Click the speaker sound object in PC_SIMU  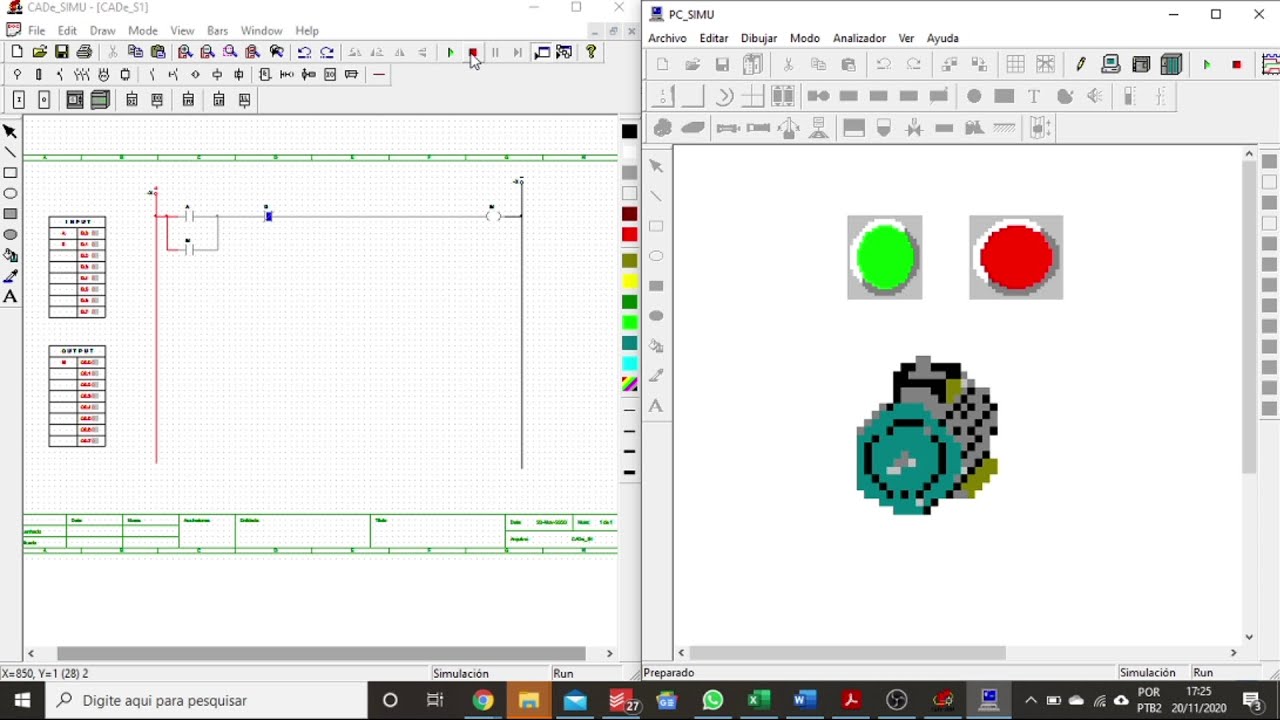click(x=1095, y=96)
